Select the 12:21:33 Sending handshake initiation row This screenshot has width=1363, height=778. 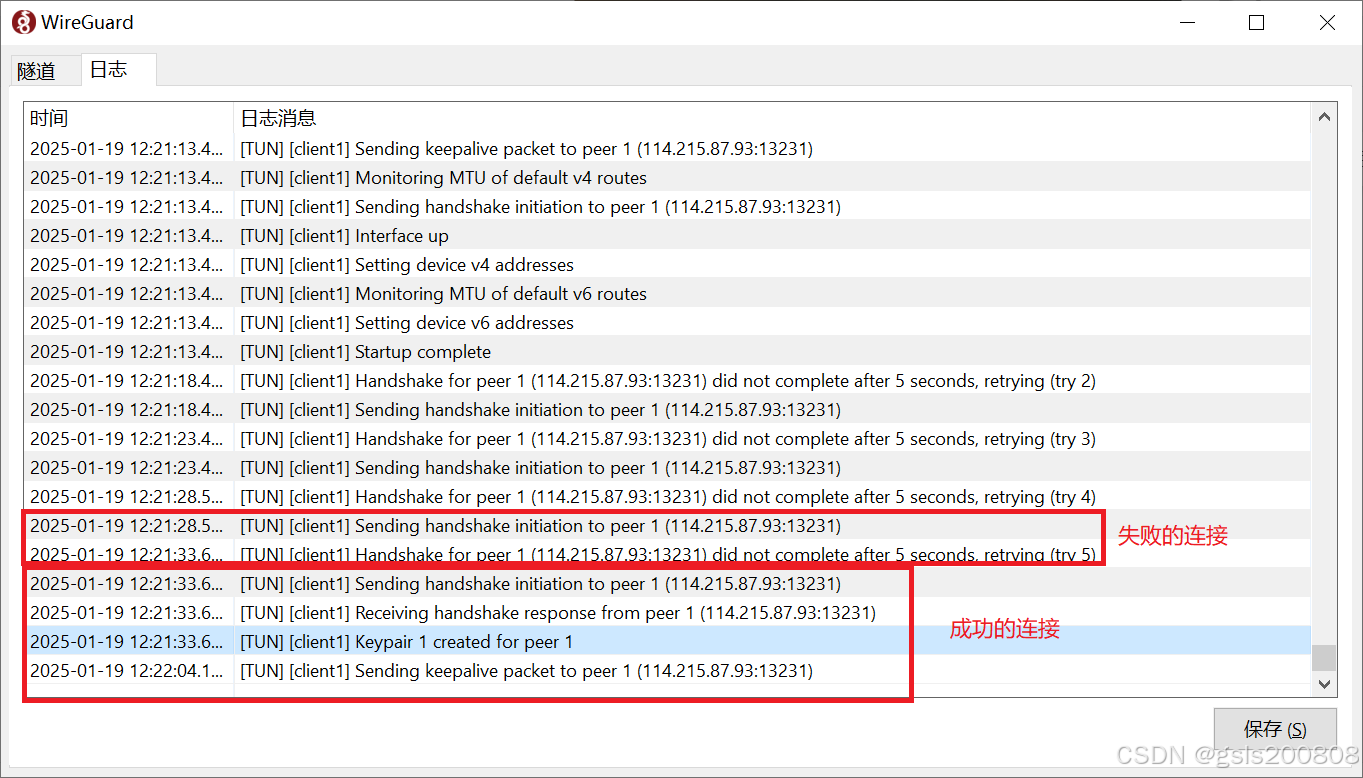[667, 584]
